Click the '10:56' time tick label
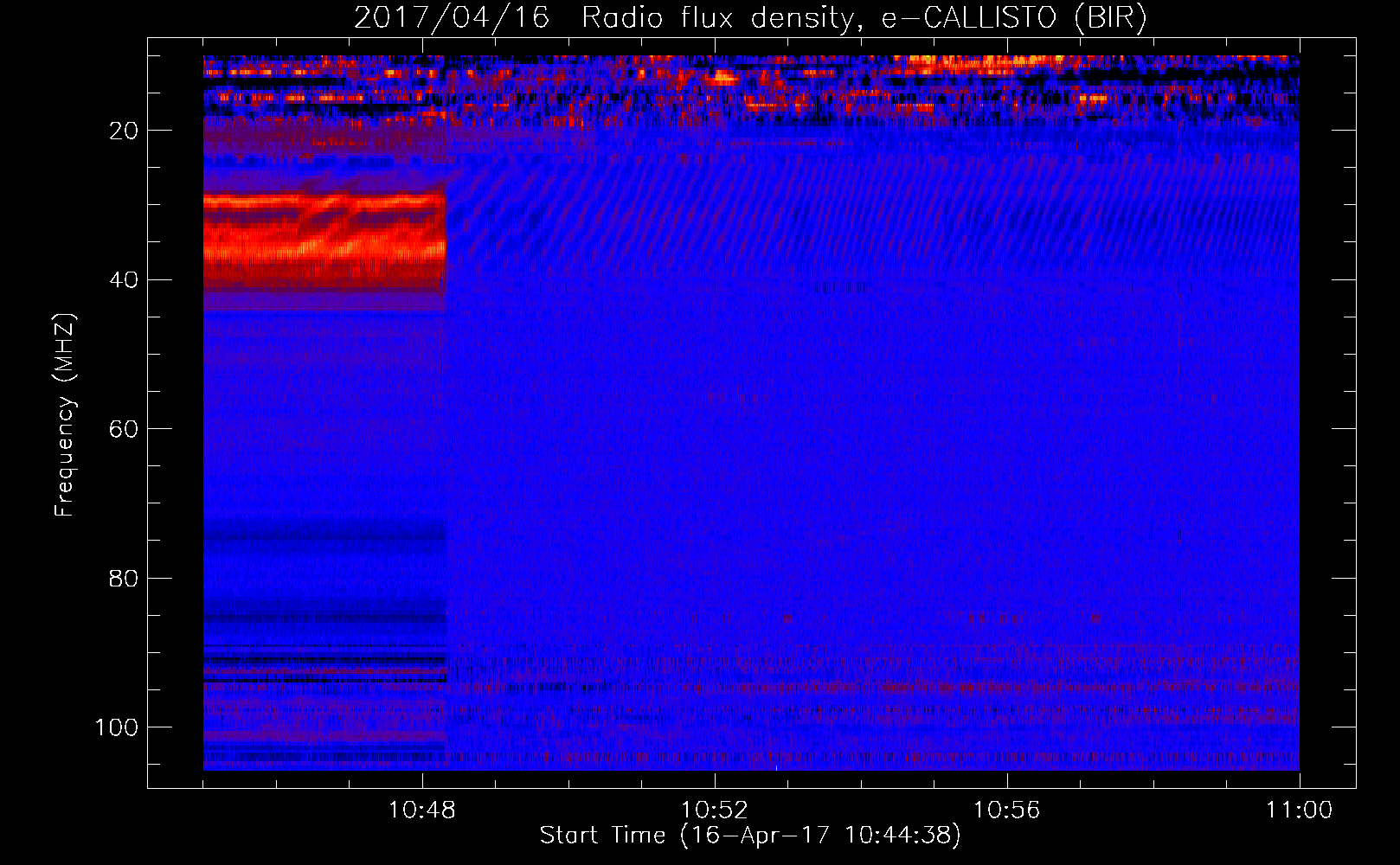Viewport: 1400px width, 865px height. (x=1006, y=811)
